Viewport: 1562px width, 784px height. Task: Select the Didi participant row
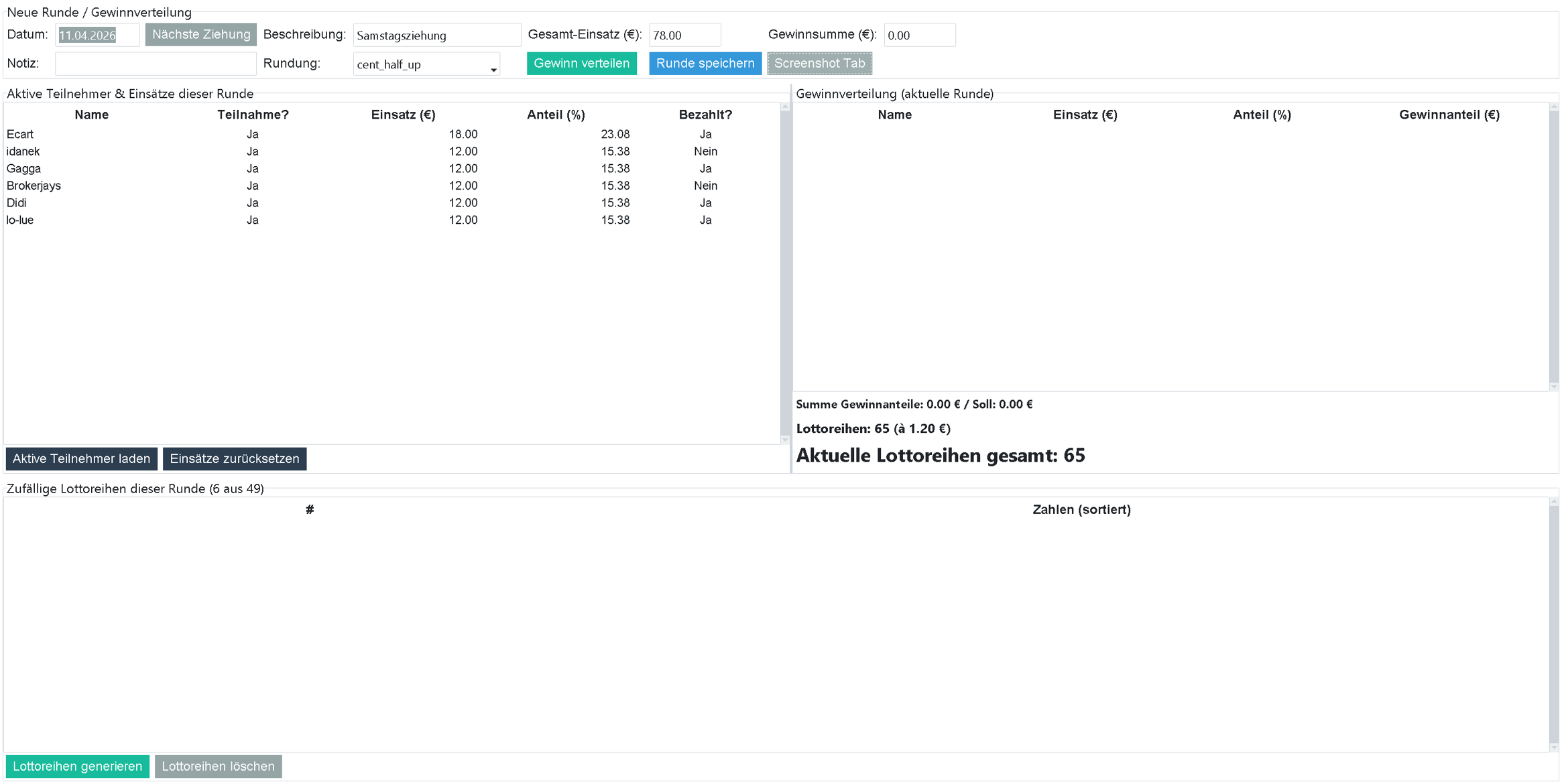pos(17,203)
